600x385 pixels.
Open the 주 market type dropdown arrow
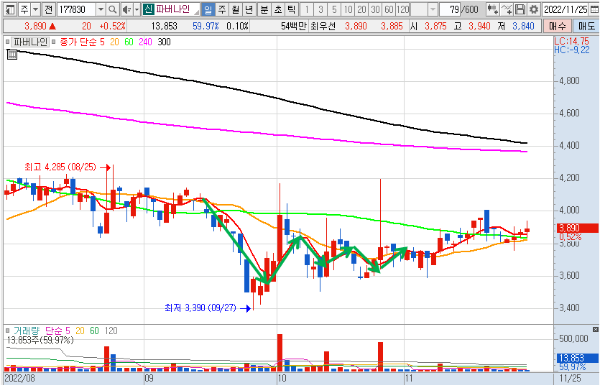(x=36, y=9)
